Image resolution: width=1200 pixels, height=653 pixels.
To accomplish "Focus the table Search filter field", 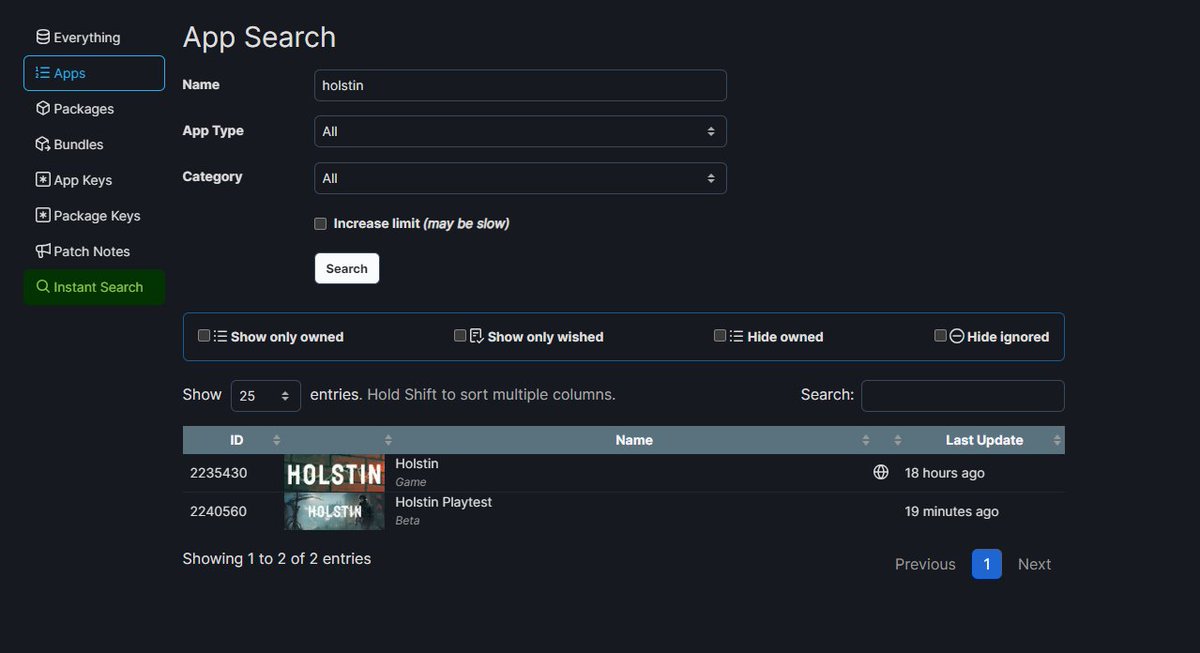I will tap(962, 395).
